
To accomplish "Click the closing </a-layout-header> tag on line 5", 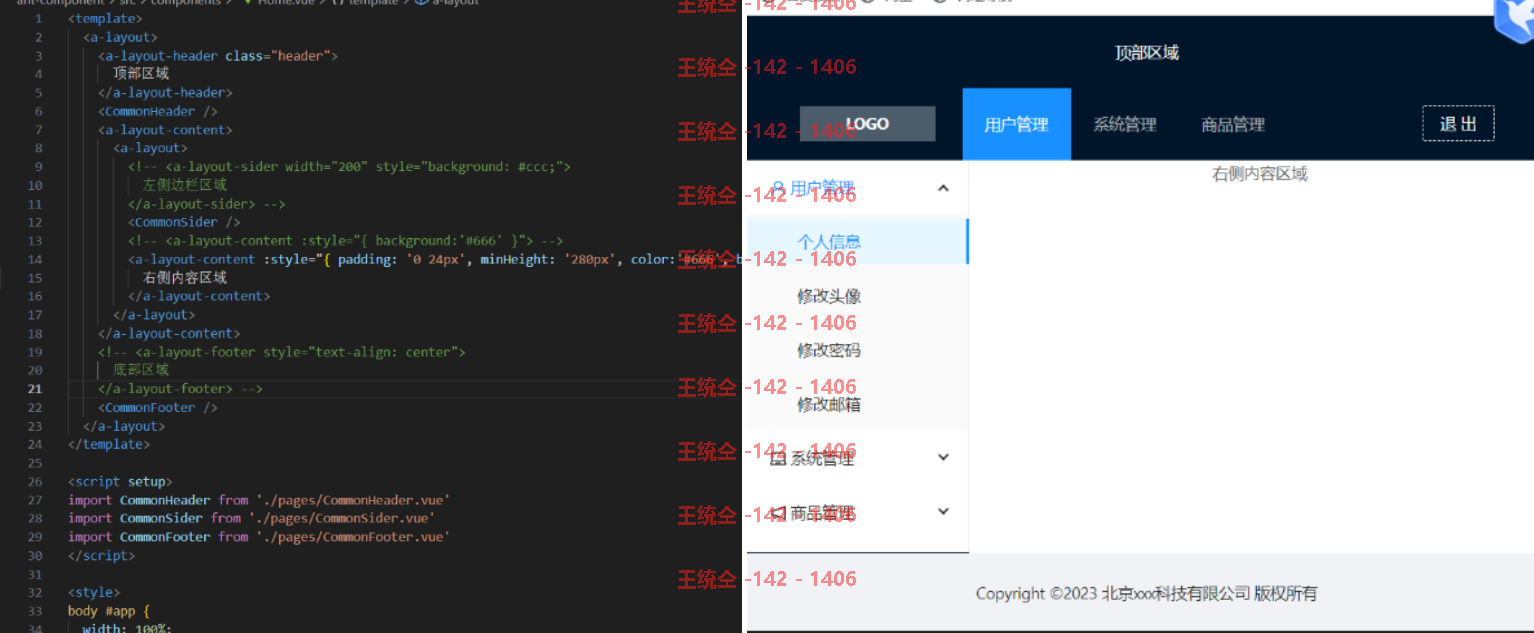I will tap(165, 92).
